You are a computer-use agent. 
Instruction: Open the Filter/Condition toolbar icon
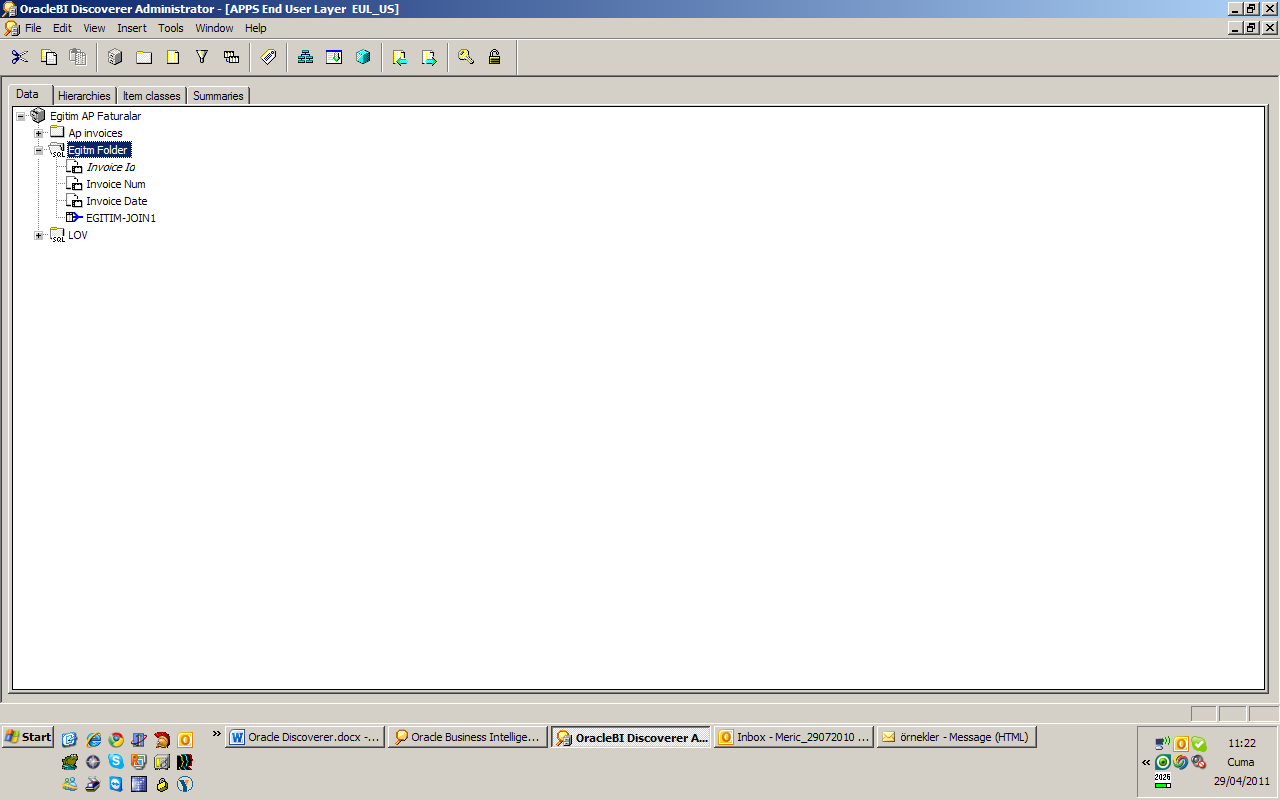(x=201, y=57)
